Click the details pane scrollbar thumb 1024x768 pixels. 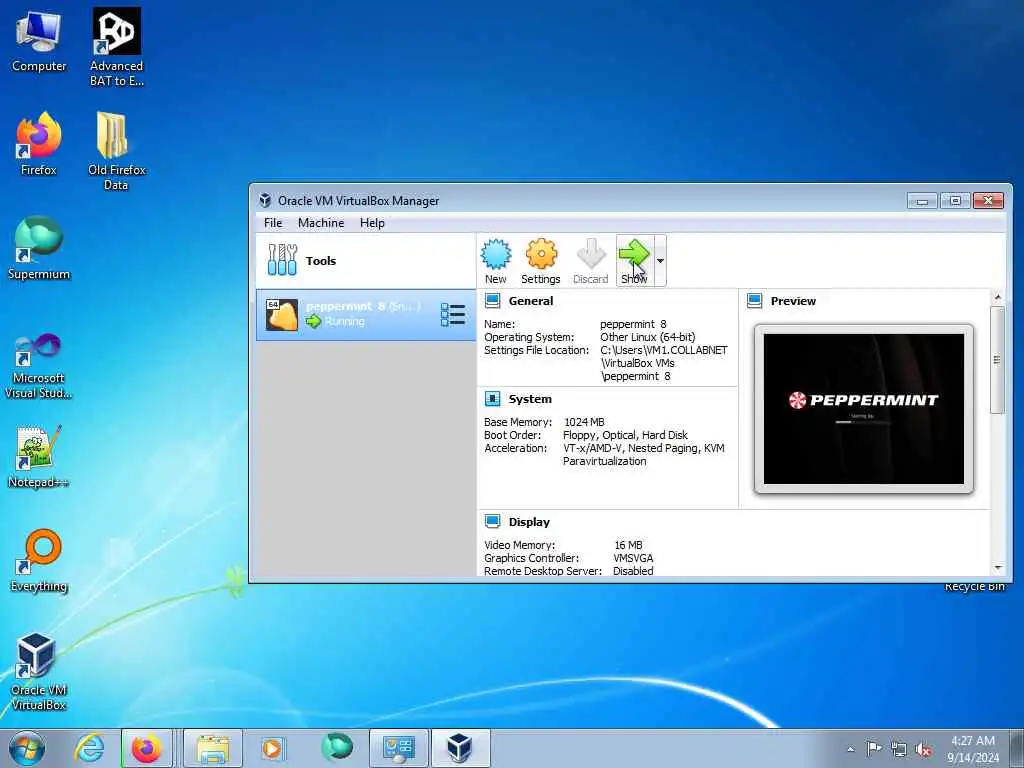pyautogui.click(x=997, y=360)
